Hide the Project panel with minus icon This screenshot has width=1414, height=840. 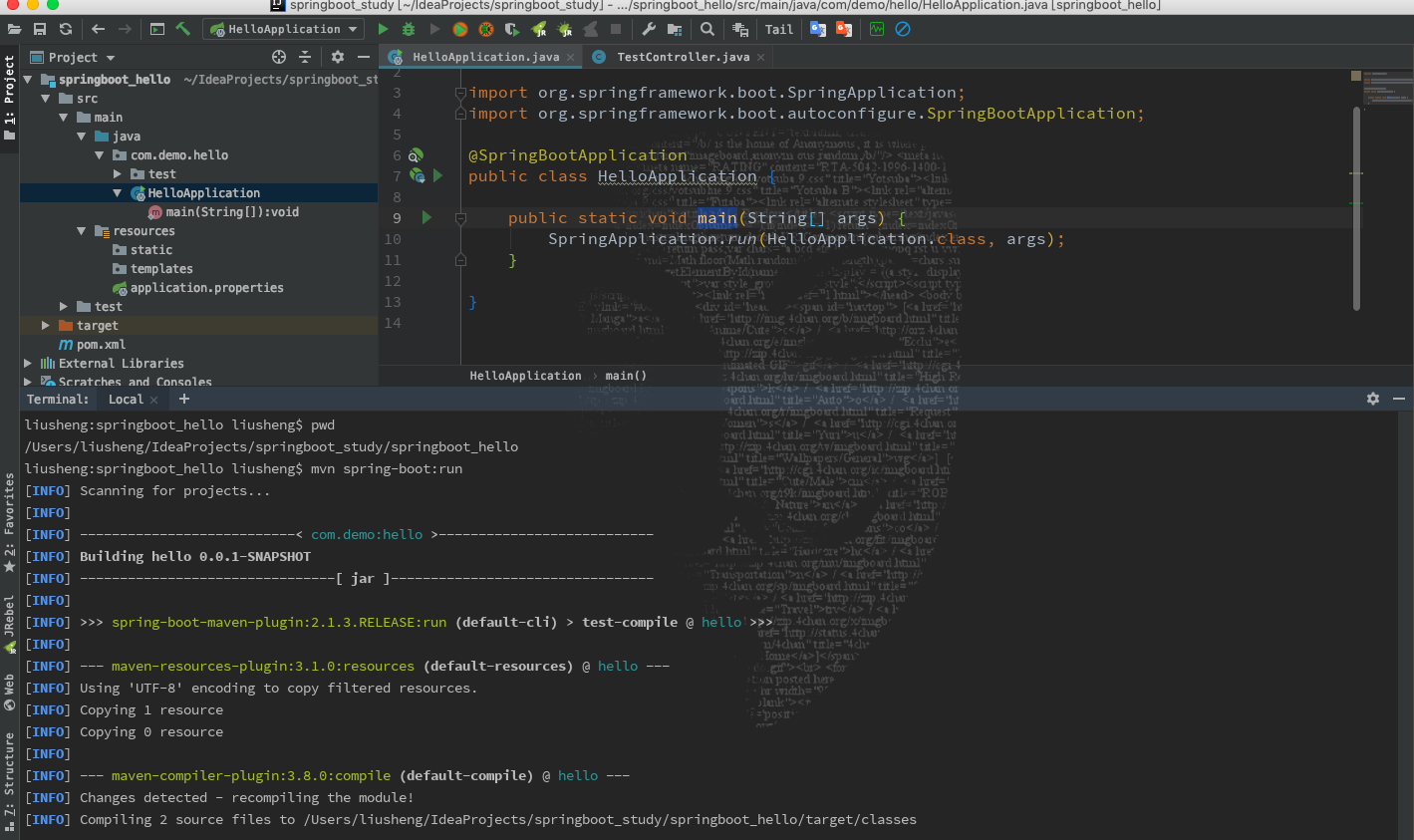tap(364, 57)
